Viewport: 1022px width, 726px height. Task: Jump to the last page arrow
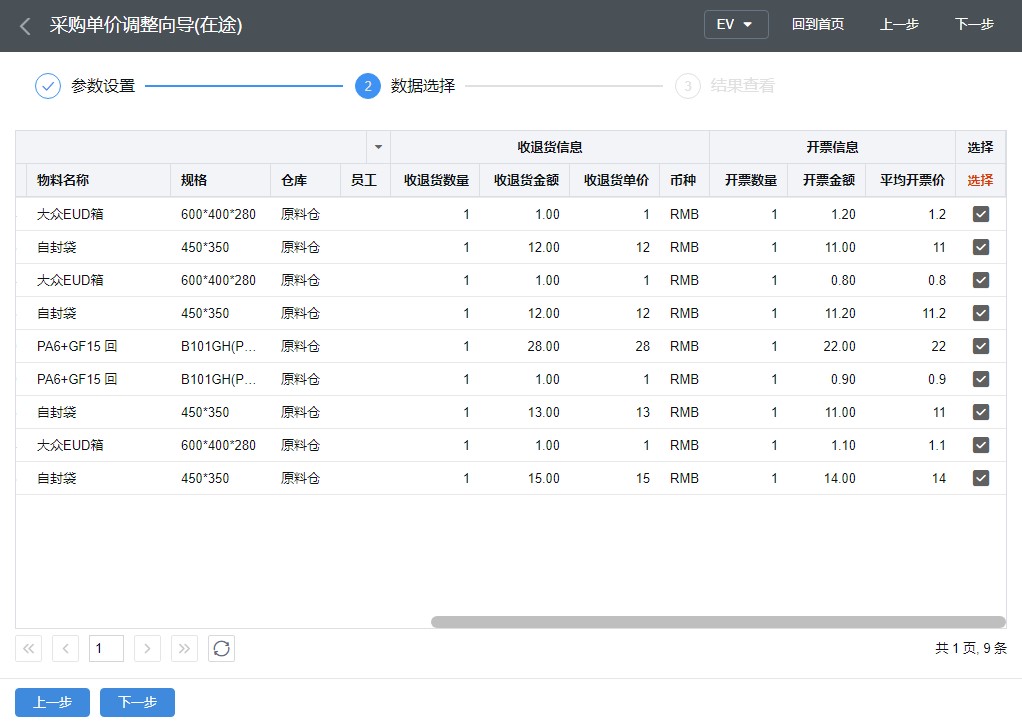click(184, 648)
